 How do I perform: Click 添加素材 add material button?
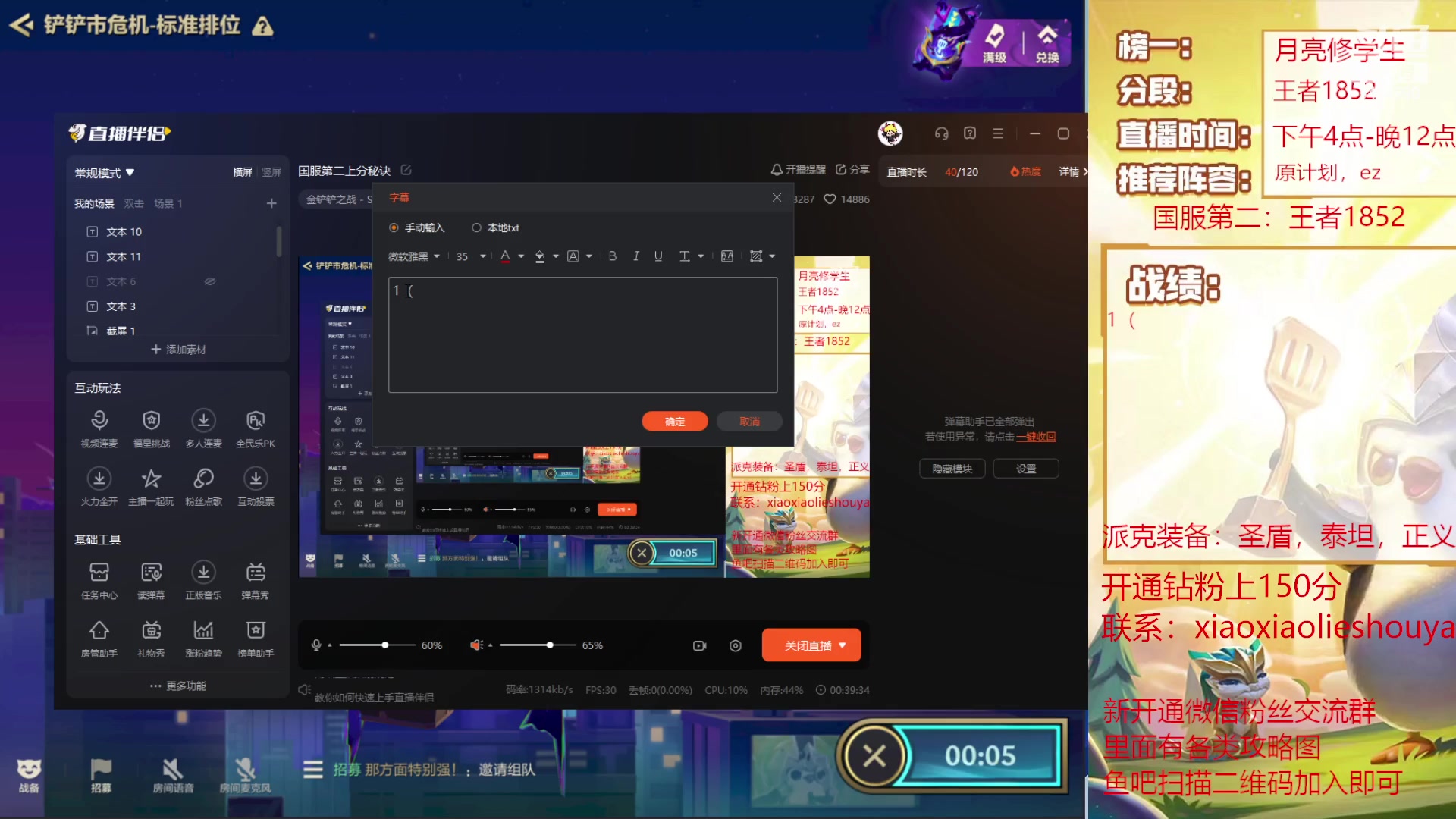178,350
